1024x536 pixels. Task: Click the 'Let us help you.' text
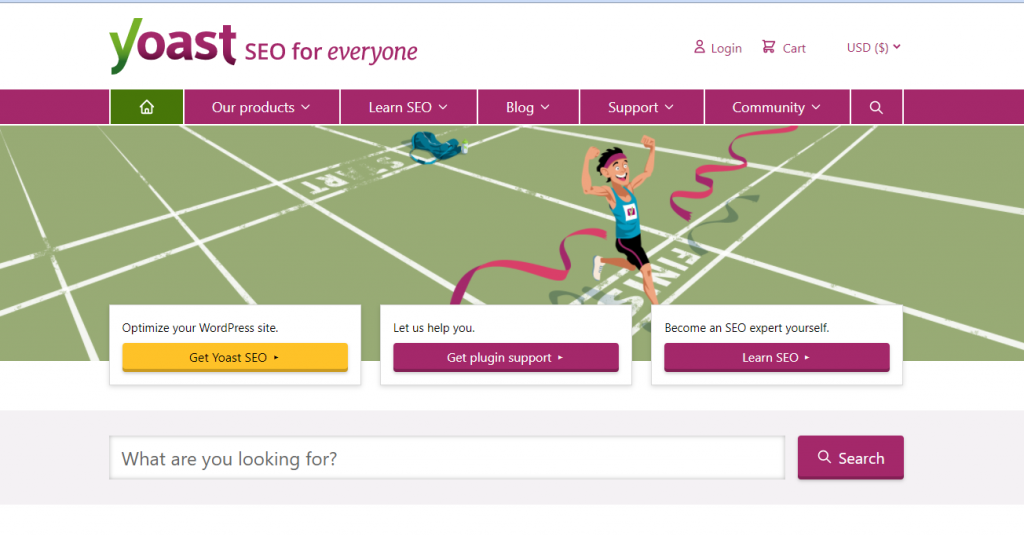coord(434,328)
